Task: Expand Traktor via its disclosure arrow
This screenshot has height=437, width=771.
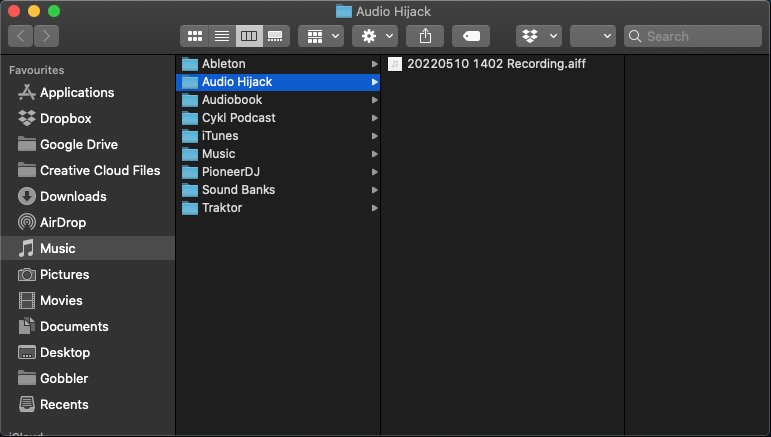Action: pyautogui.click(x=375, y=208)
